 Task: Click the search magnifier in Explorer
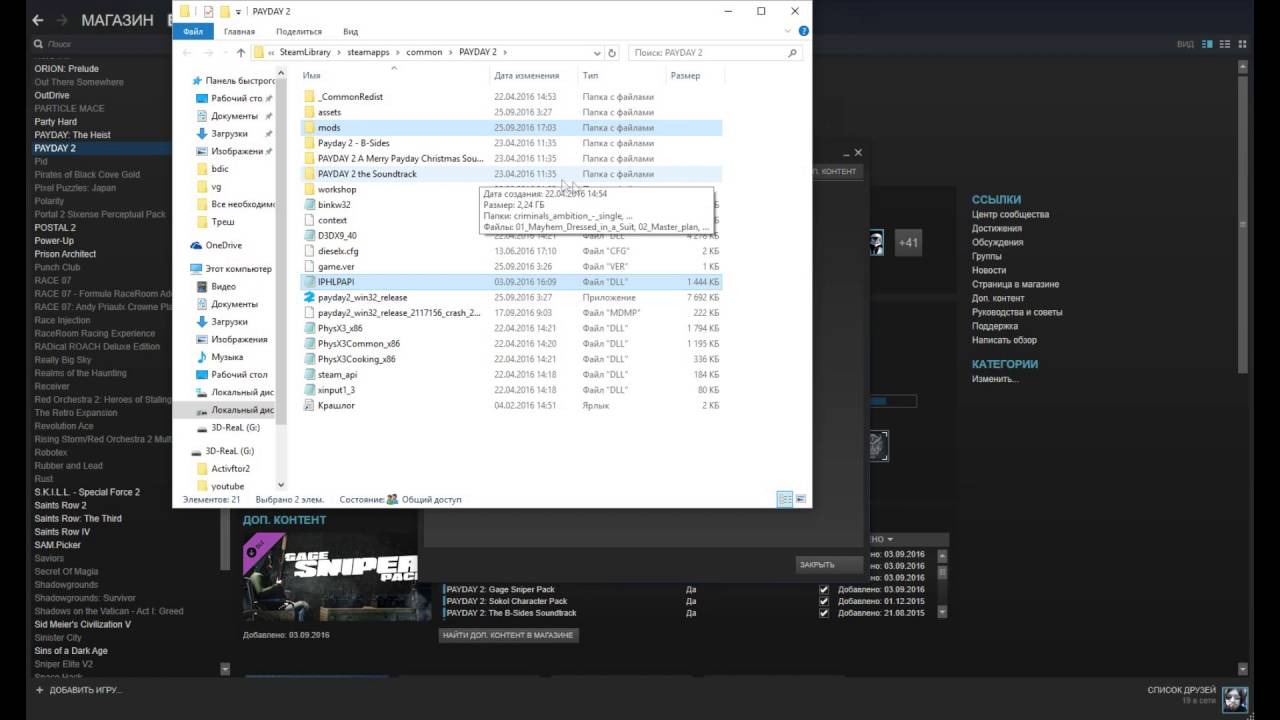click(x=792, y=52)
